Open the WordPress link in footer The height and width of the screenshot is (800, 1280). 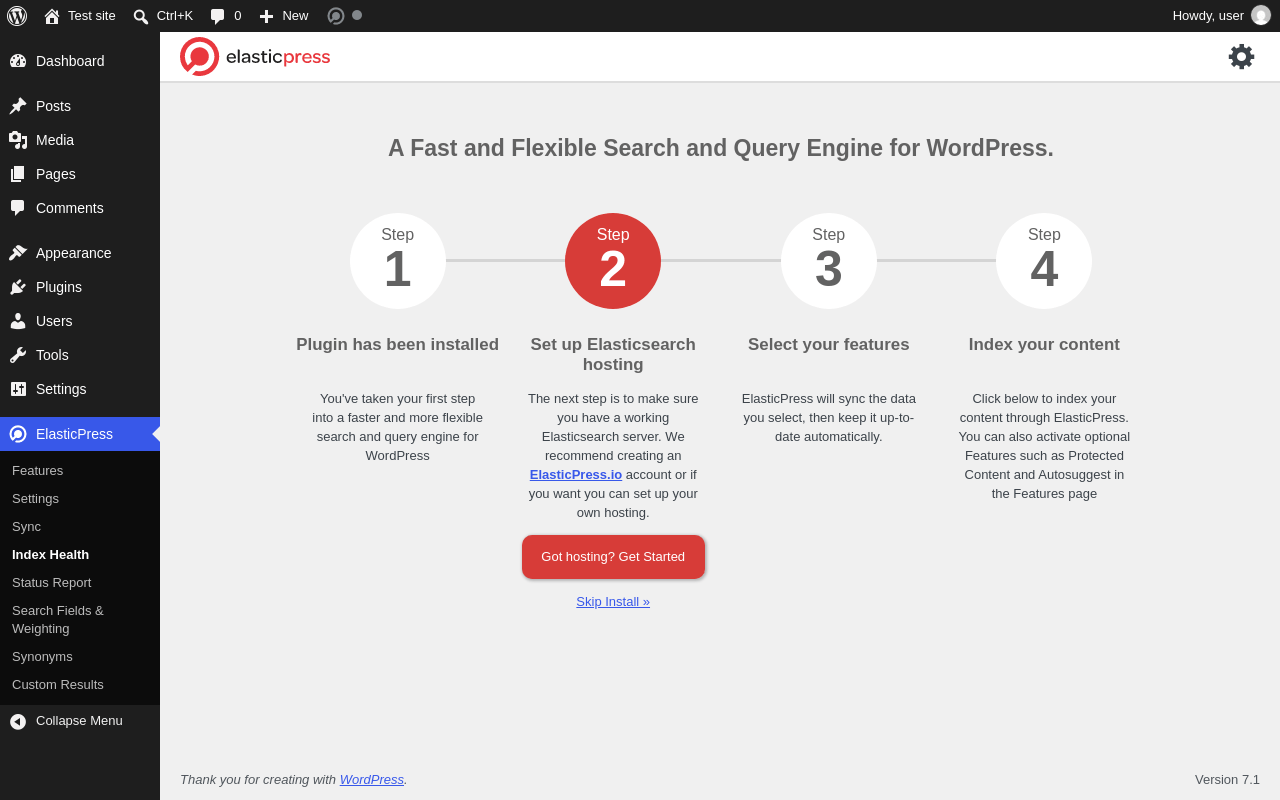(x=372, y=780)
